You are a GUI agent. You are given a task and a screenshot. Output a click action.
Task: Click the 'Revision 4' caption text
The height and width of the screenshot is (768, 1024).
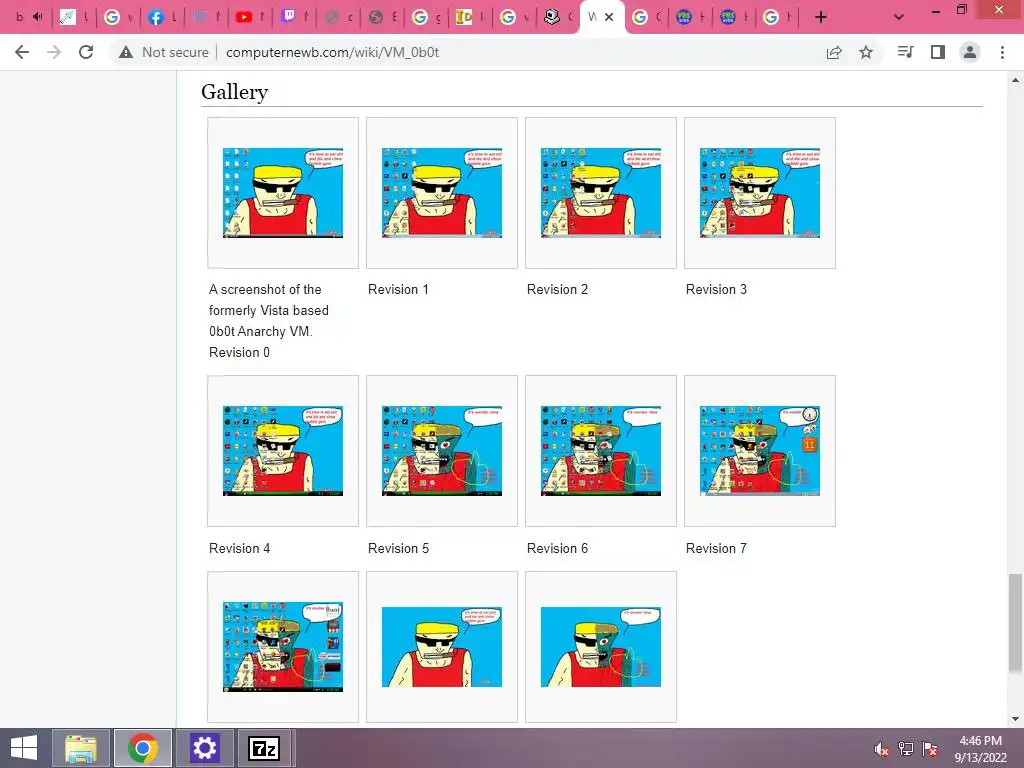pos(240,549)
